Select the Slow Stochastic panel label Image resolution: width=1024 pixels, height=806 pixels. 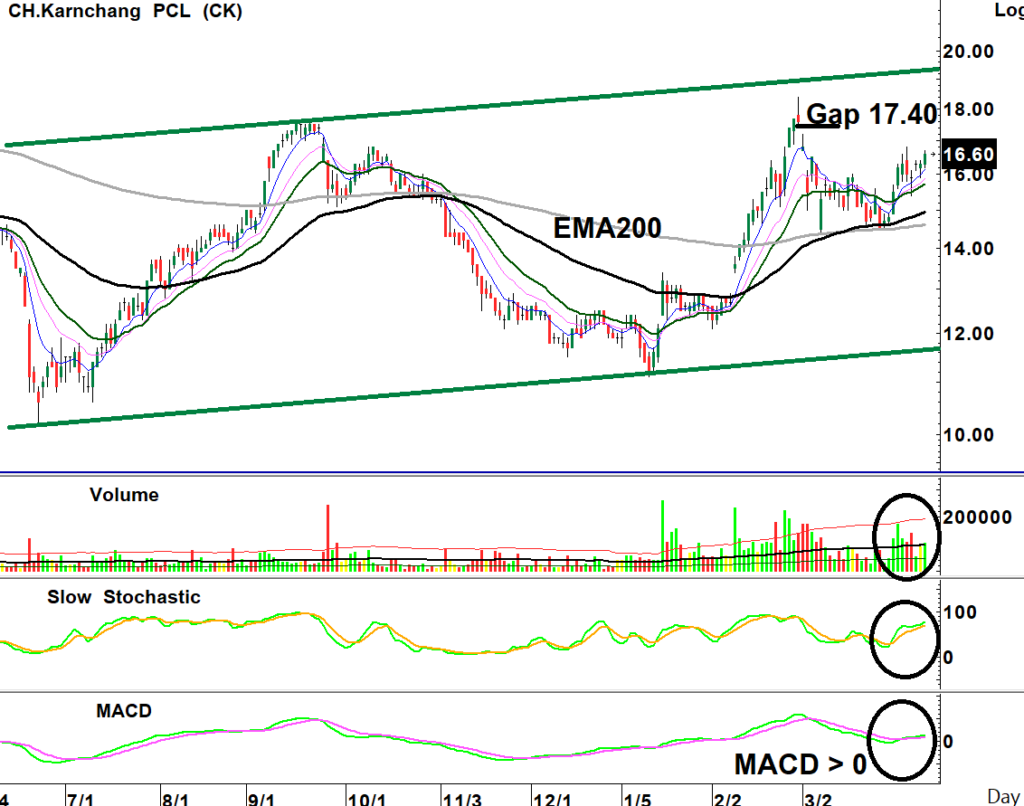(x=124, y=597)
